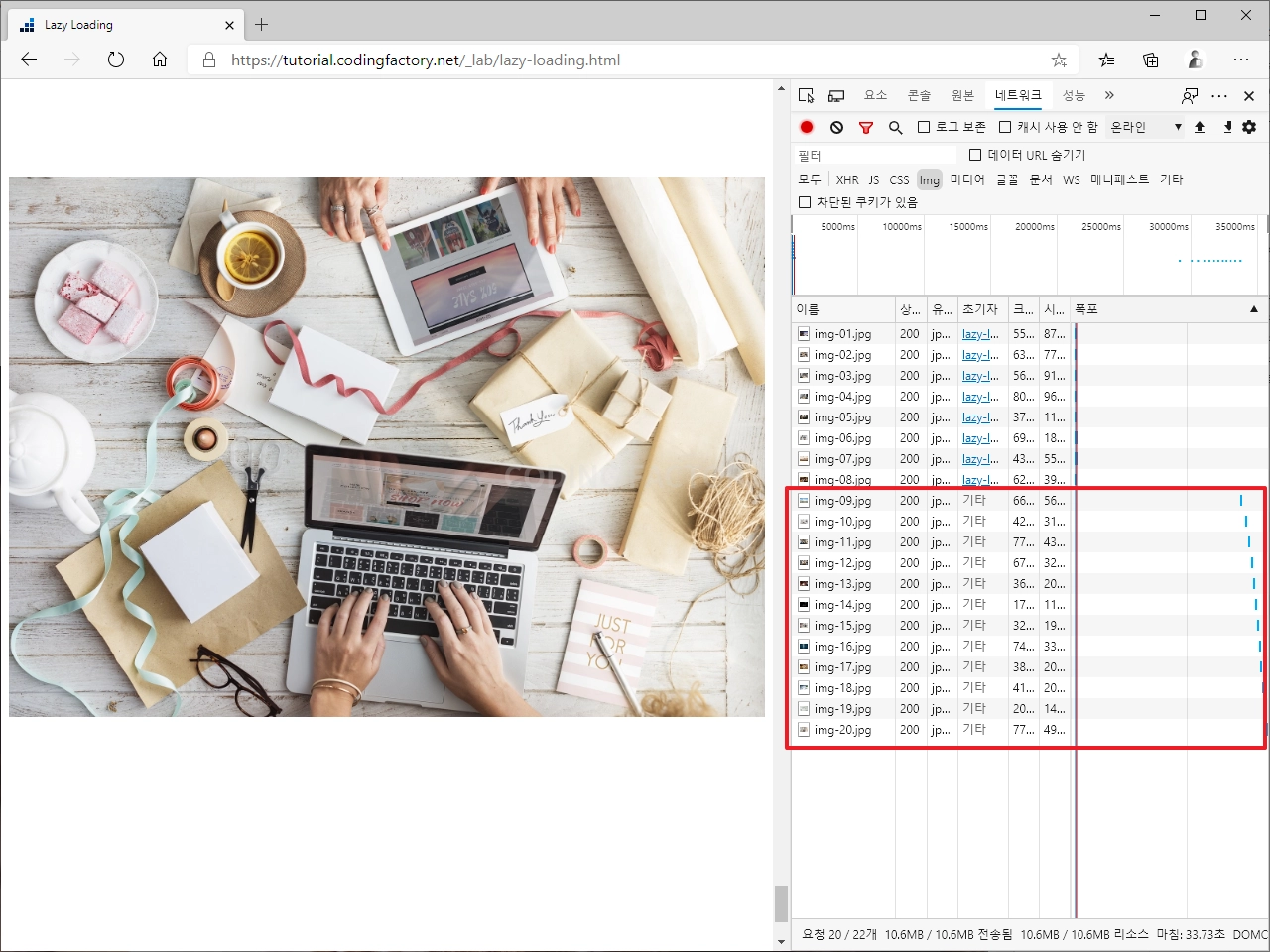
Task: Filter requests by XHR
Action: point(847,179)
